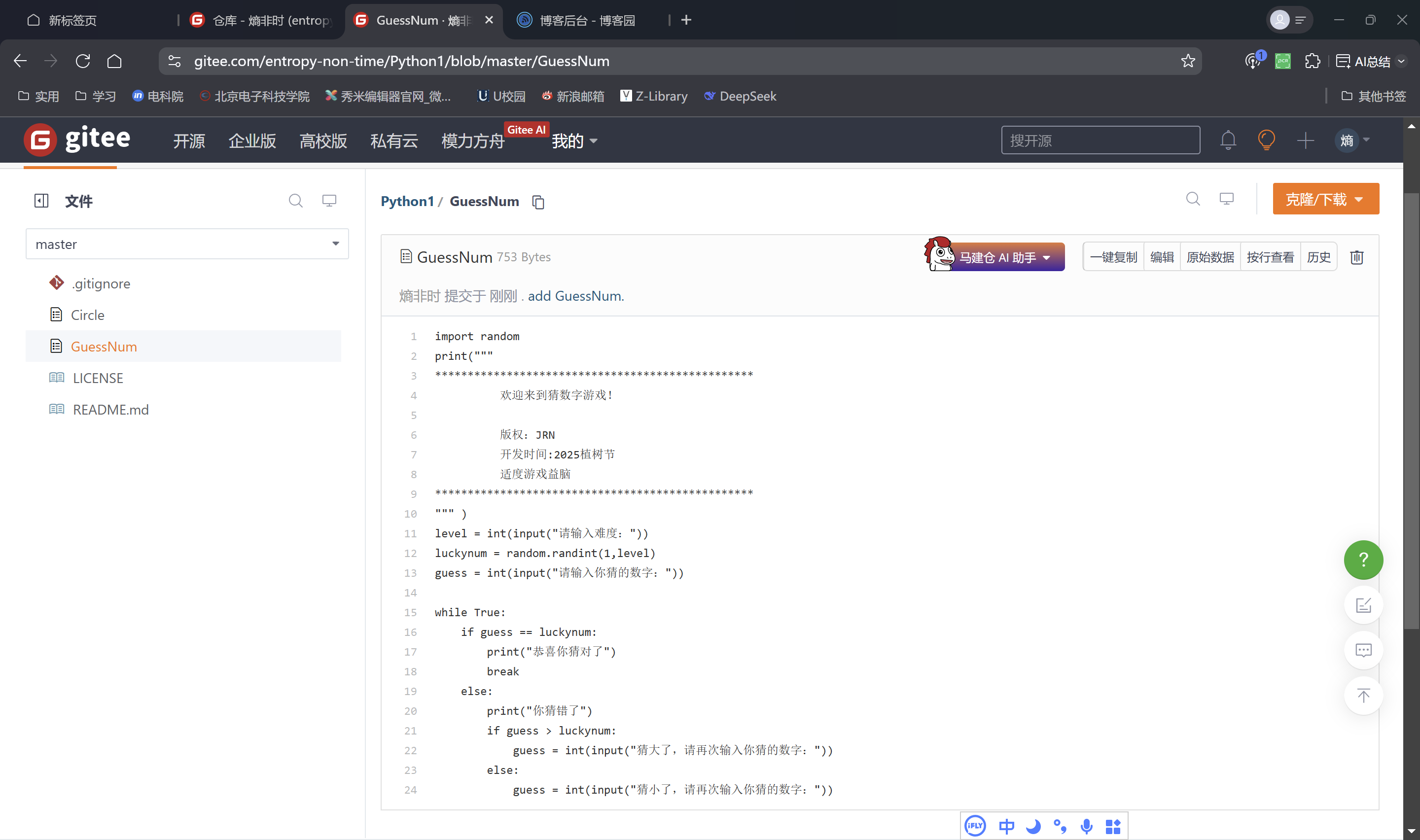Expand the 克隆/下载 dropdown button

point(1325,199)
